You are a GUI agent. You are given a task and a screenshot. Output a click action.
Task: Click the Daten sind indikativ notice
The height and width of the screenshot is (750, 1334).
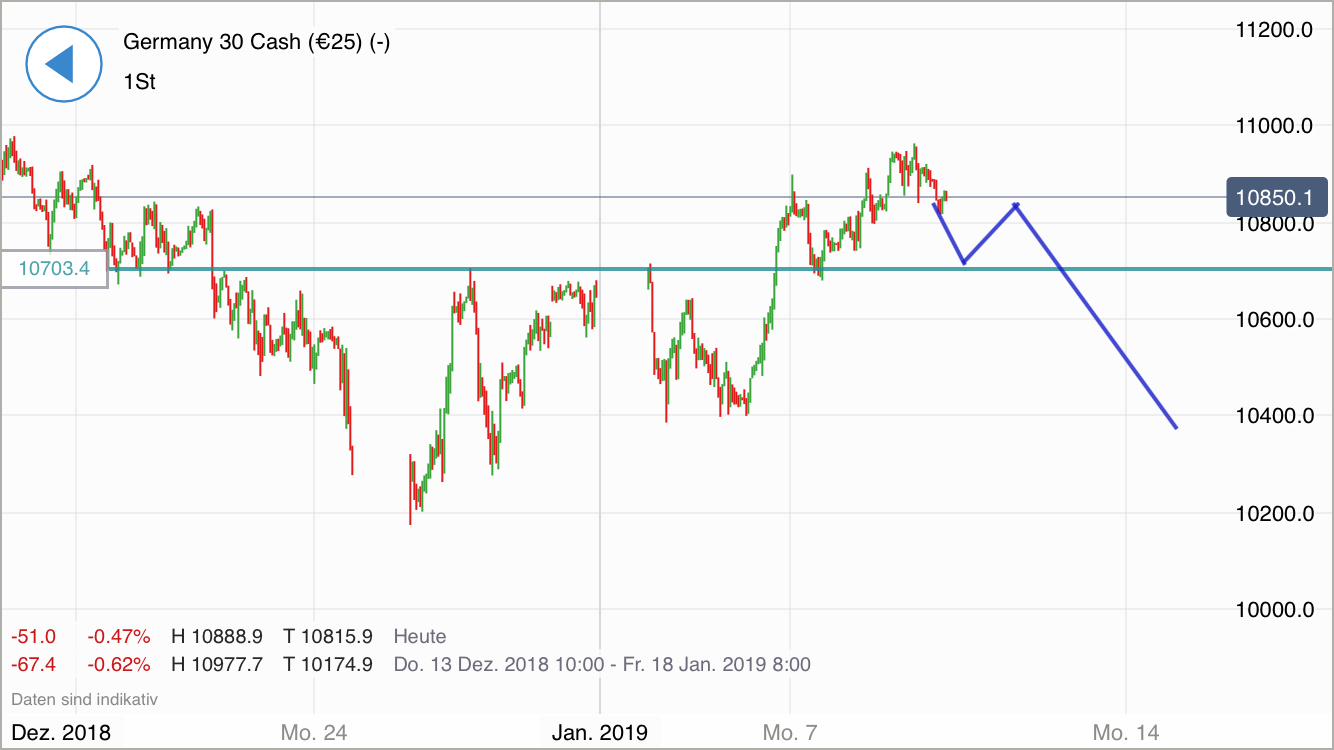click(85, 699)
